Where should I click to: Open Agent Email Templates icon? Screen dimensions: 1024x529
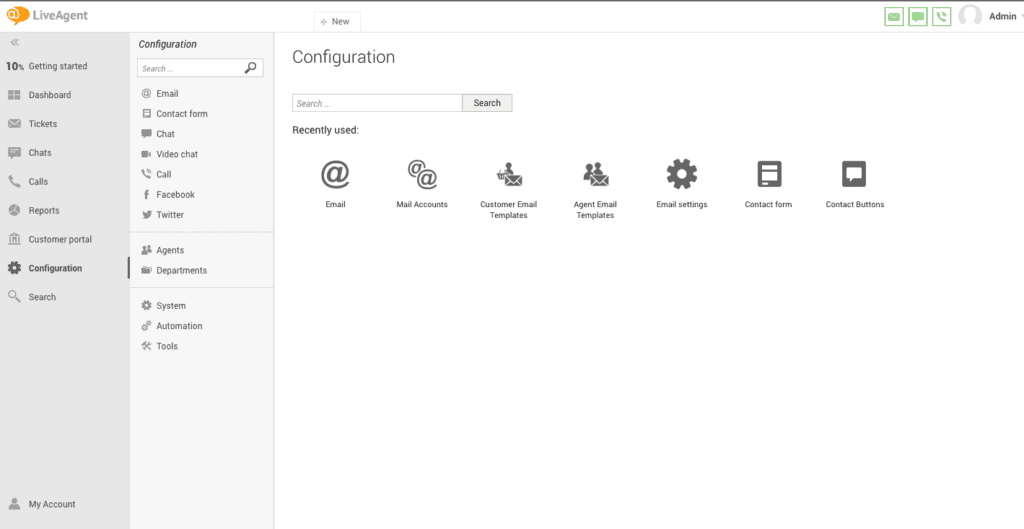tap(595, 175)
